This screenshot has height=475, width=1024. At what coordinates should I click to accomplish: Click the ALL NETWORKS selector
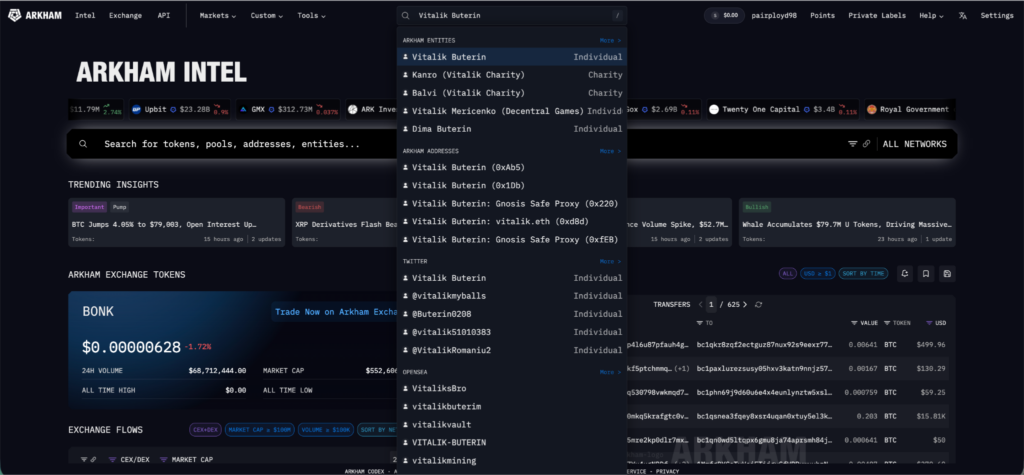[x=913, y=144]
